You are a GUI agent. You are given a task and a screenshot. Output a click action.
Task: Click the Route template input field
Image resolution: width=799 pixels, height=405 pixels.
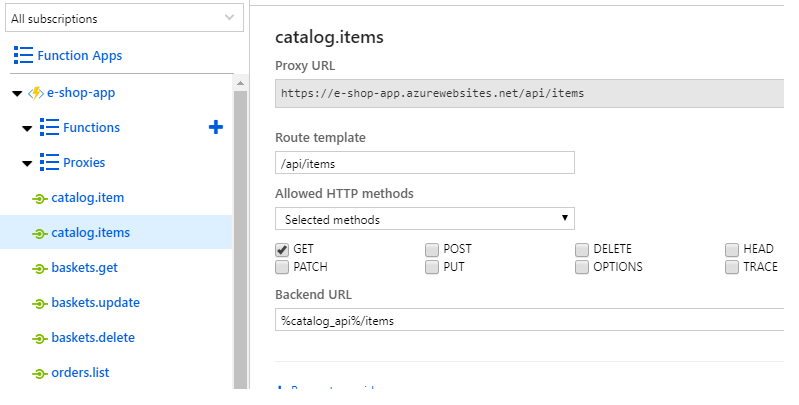[x=424, y=163]
